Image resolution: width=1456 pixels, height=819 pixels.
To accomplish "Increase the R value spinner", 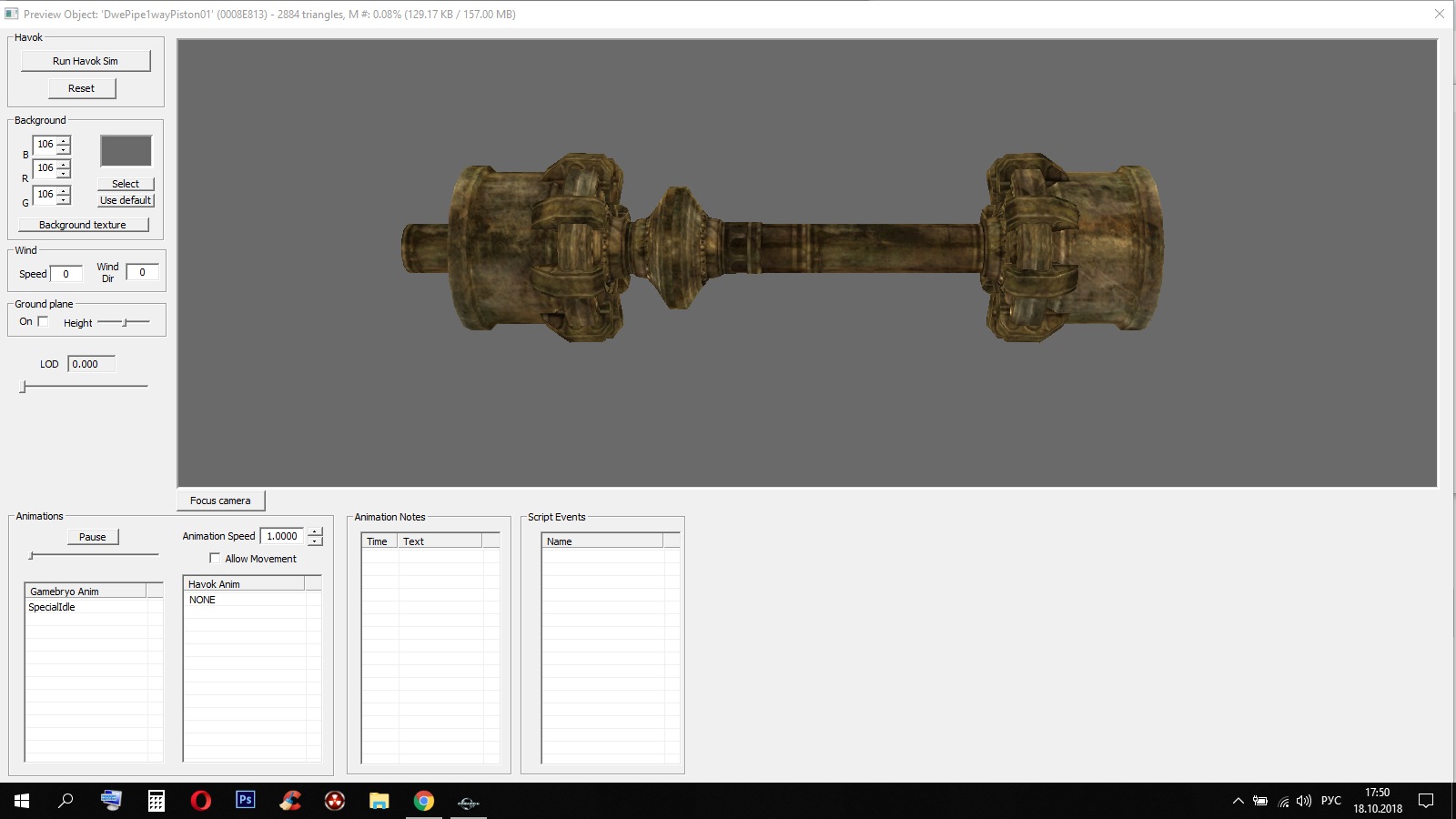I will click(x=63, y=164).
